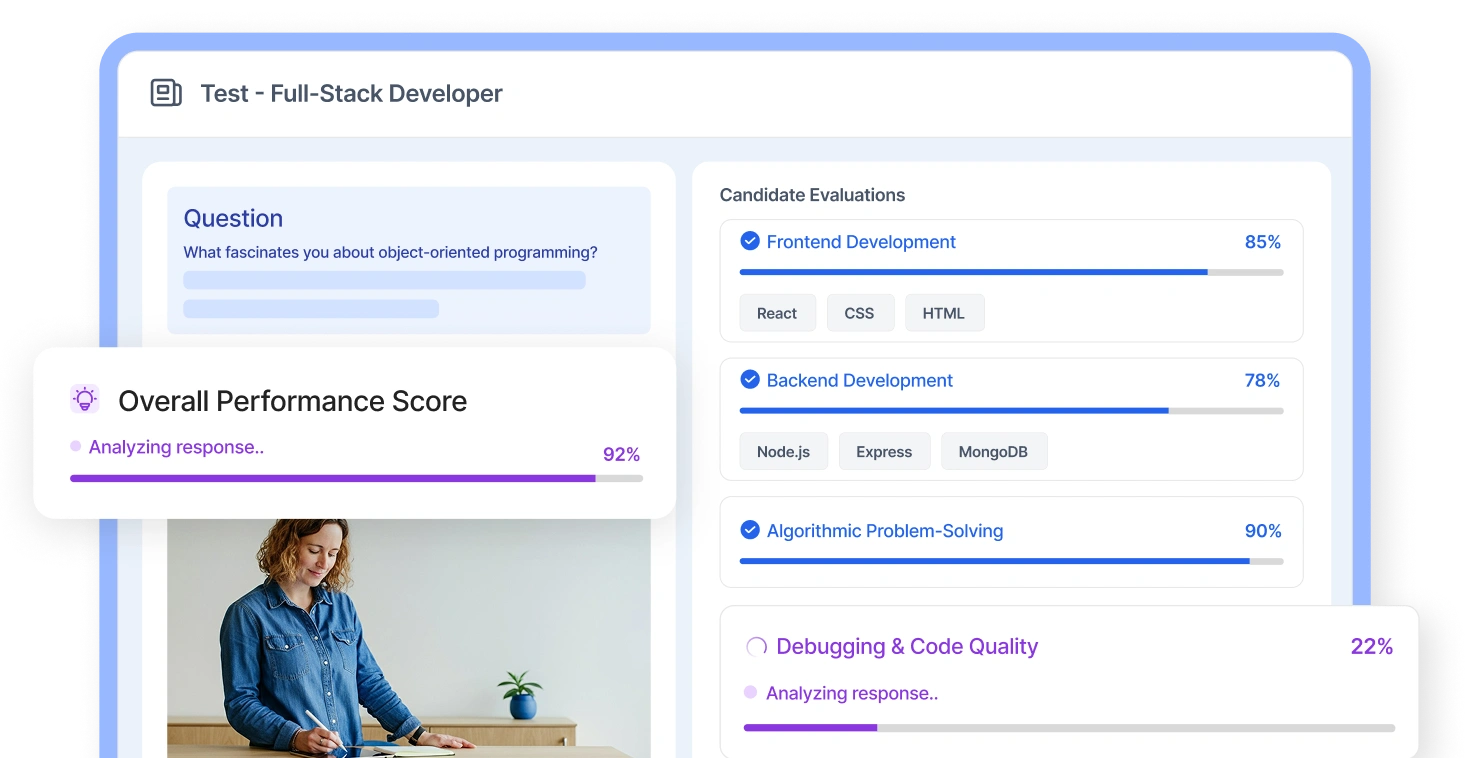Click the Frontend Development progress bar
The height and width of the screenshot is (758, 1476).
(1011, 272)
